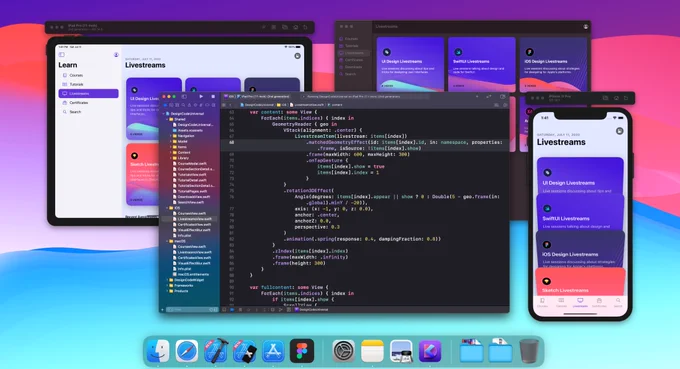Select Downloads in Mac app sidebar
This screenshot has height=369, width=680.
point(354,67)
